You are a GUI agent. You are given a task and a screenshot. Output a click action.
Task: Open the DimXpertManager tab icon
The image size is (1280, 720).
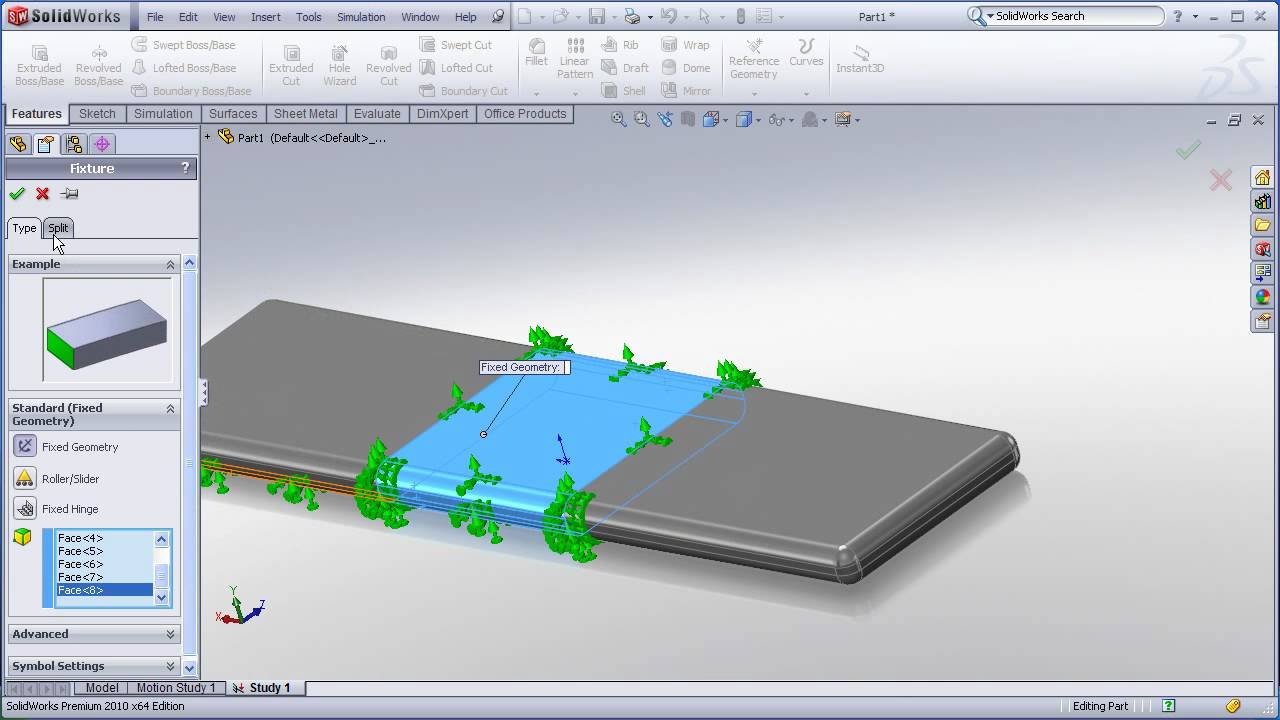click(102, 144)
